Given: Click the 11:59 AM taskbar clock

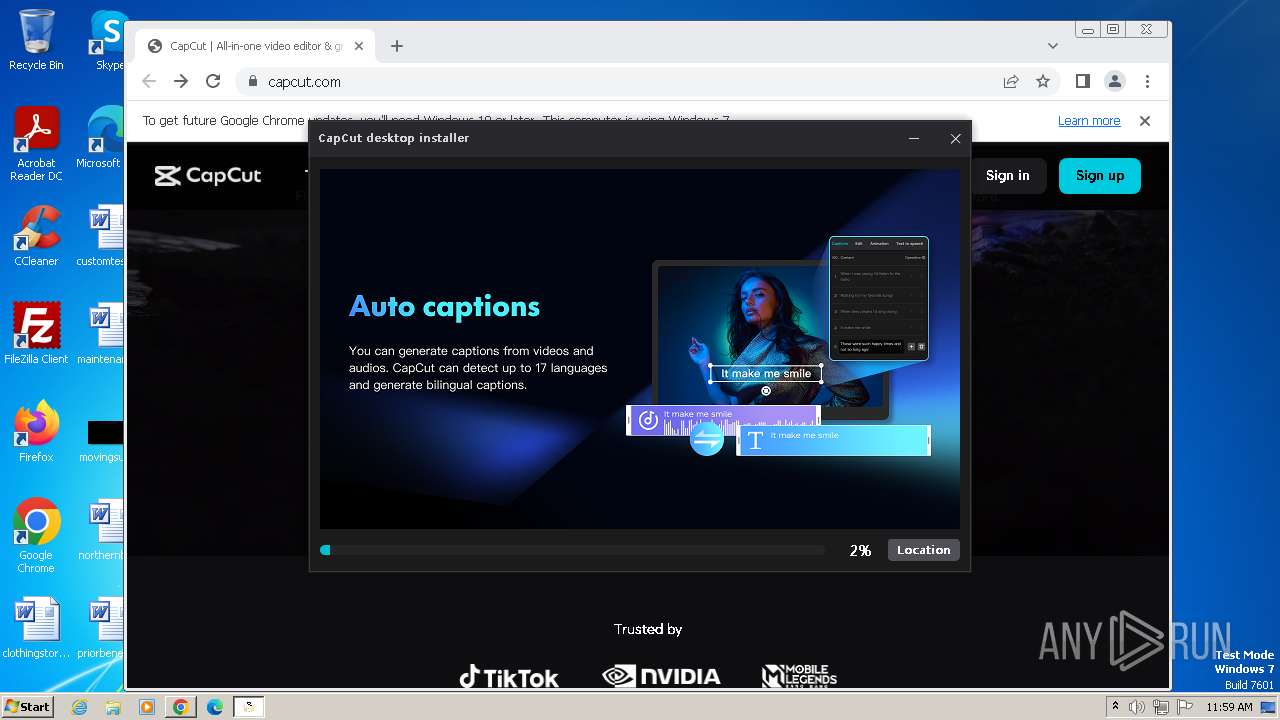Looking at the screenshot, I should pos(1229,707).
